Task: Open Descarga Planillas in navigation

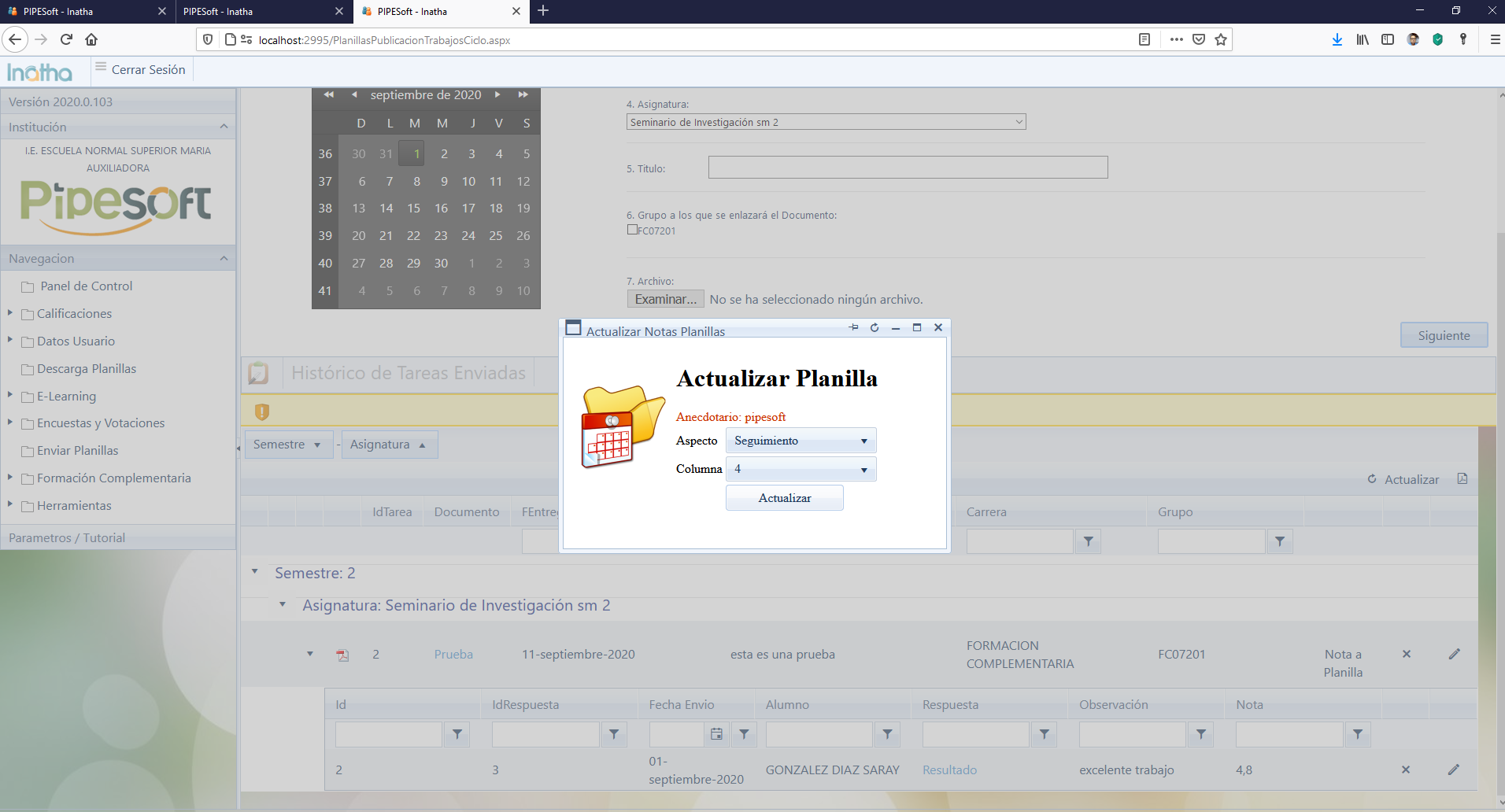Action: pos(86,369)
